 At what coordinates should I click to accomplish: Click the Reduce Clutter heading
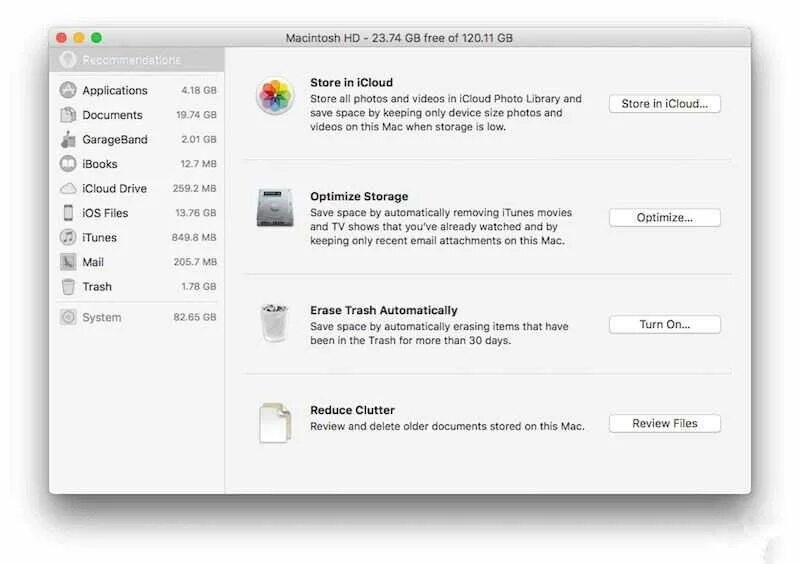point(353,410)
